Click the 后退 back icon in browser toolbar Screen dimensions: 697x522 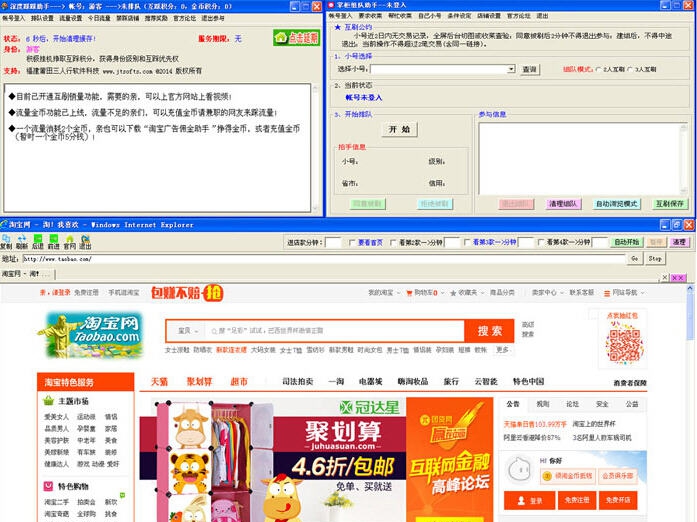coord(38,239)
